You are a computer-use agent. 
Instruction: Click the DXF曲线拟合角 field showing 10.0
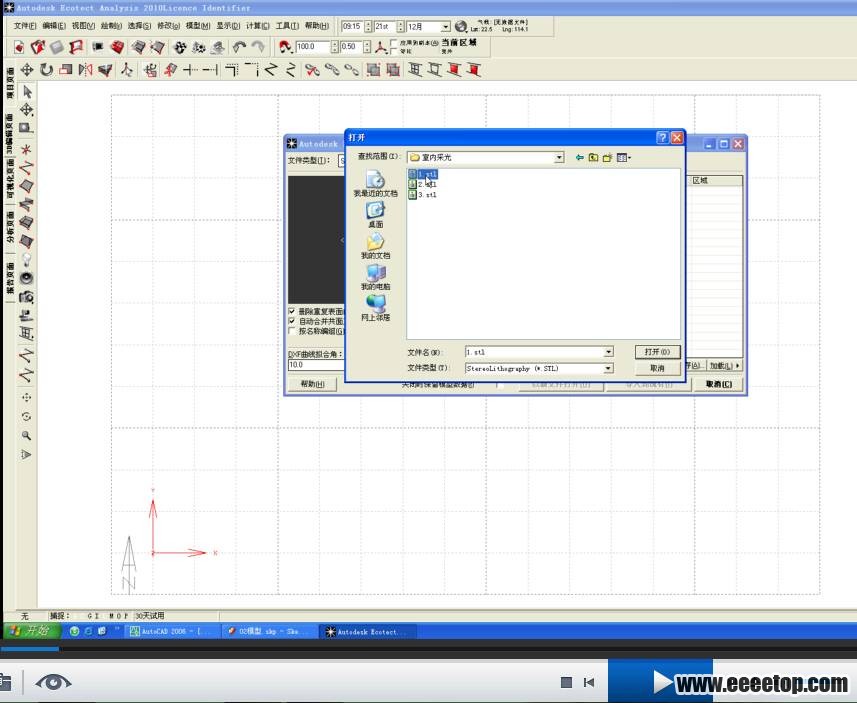pos(316,365)
